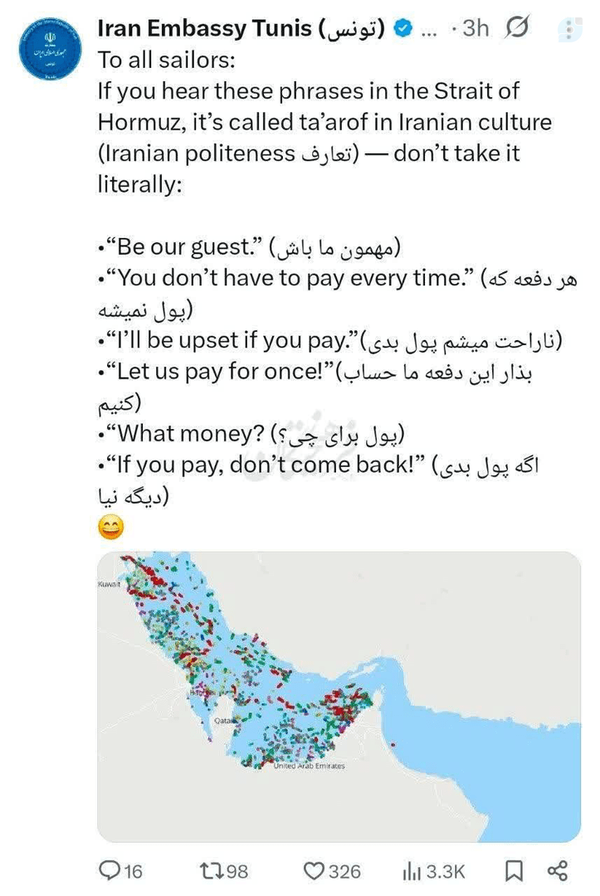Click the Grok slashed-circle icon
This screenshot has width=600, height=896.
pos(516,27)
